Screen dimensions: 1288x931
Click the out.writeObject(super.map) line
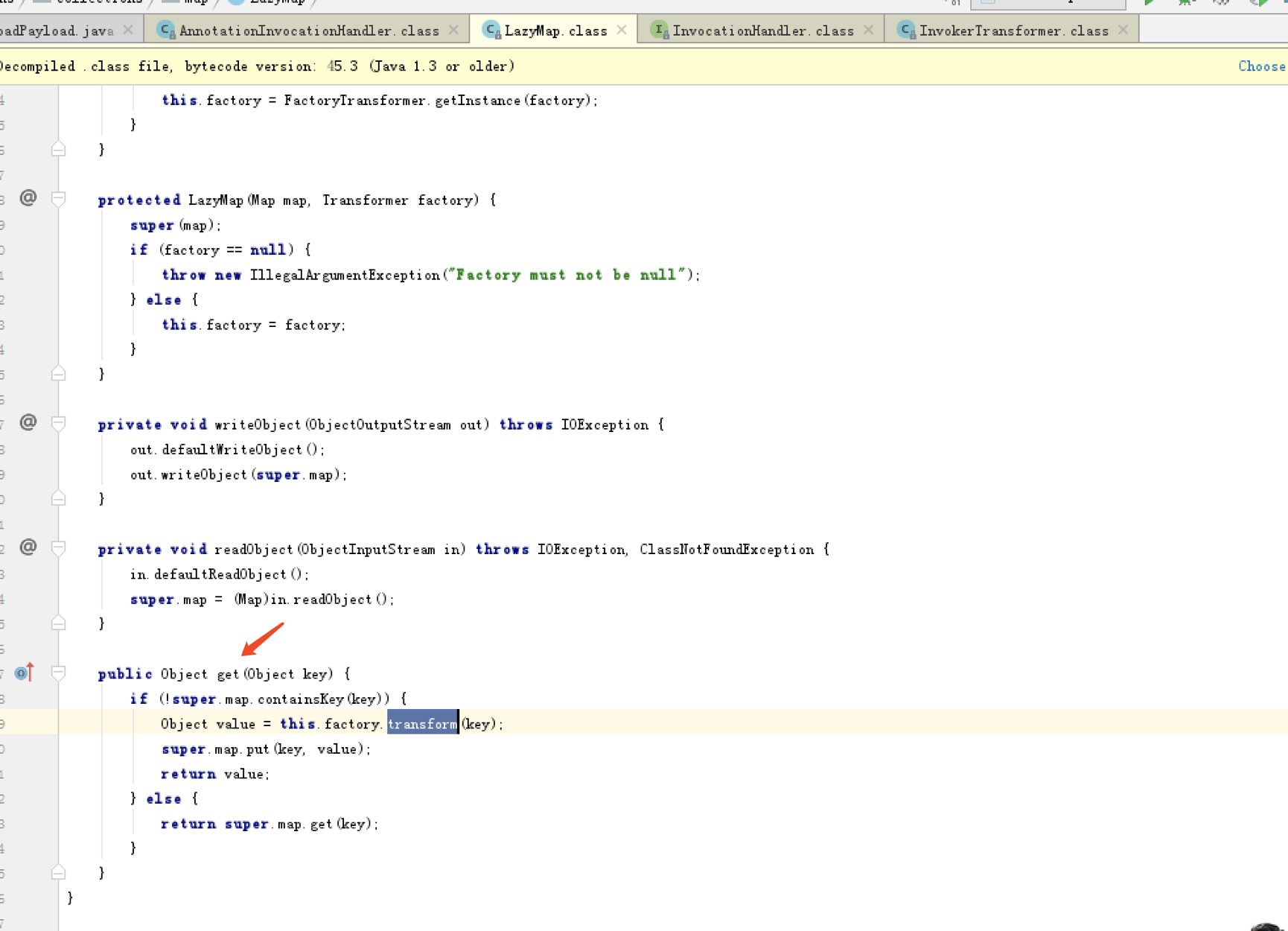coord(239,475)
